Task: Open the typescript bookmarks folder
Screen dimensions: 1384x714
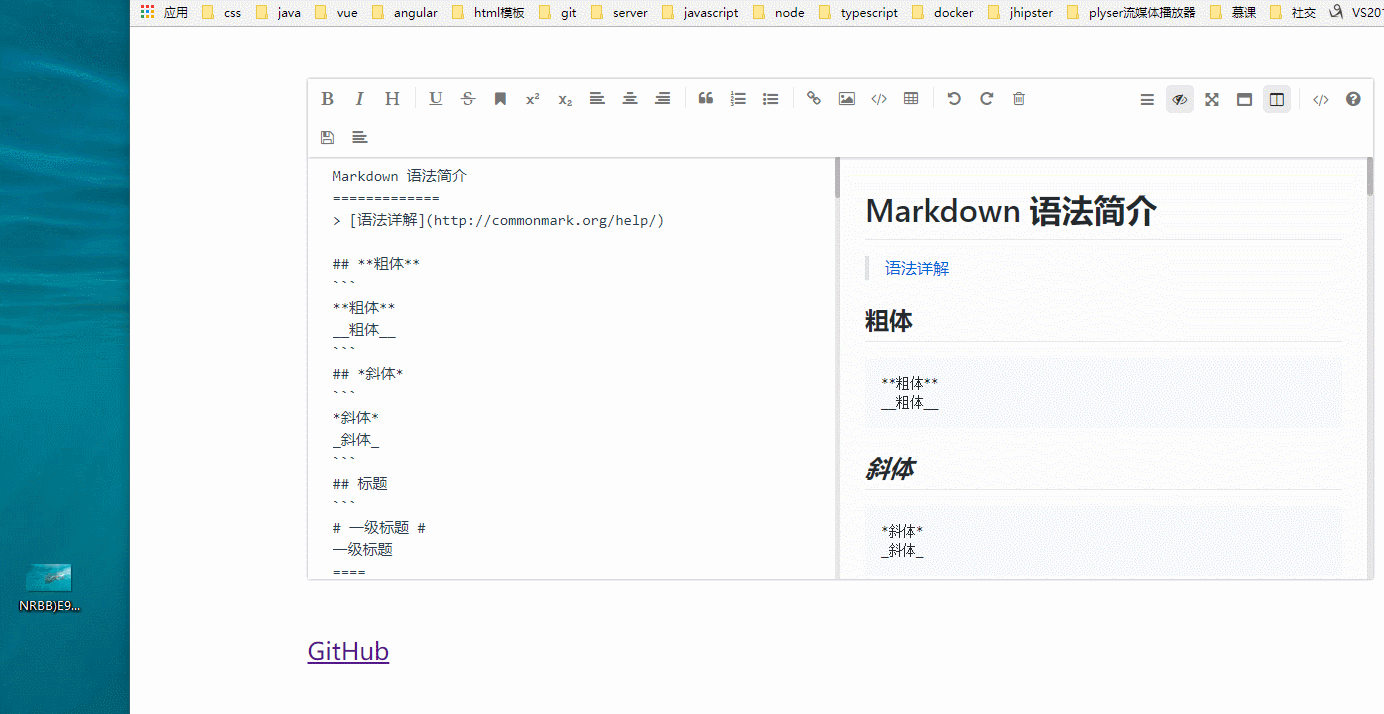Action: [x=858, y=13]
